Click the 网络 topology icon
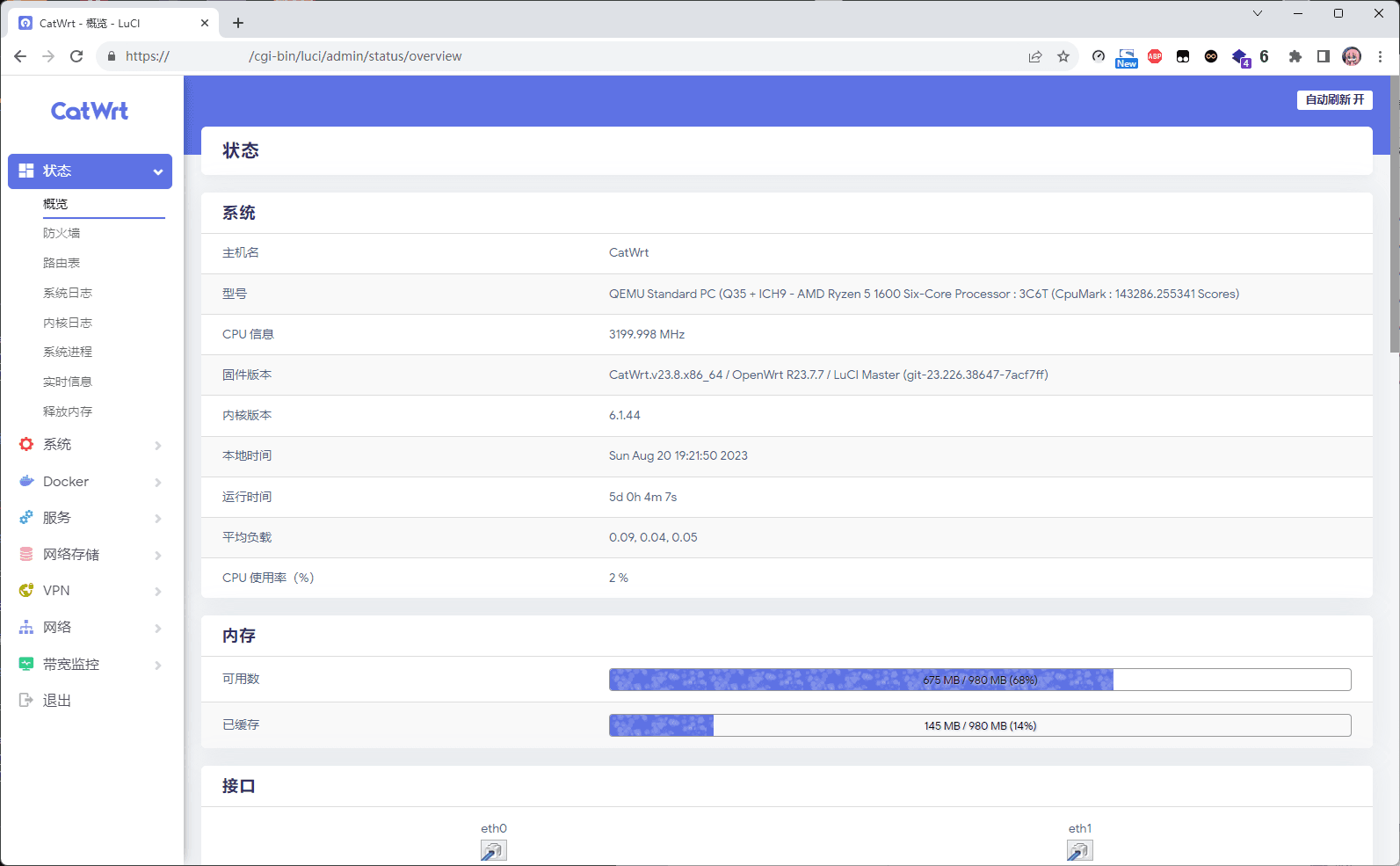The height and width of the screenshot is (866, 1400). point(26,628)
